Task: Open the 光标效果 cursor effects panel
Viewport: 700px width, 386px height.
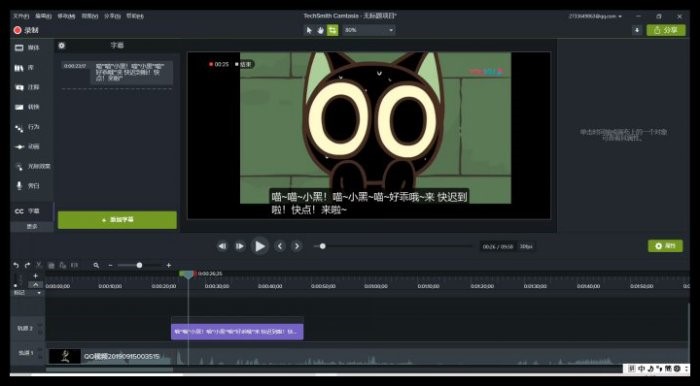Action: pos(31,166)
